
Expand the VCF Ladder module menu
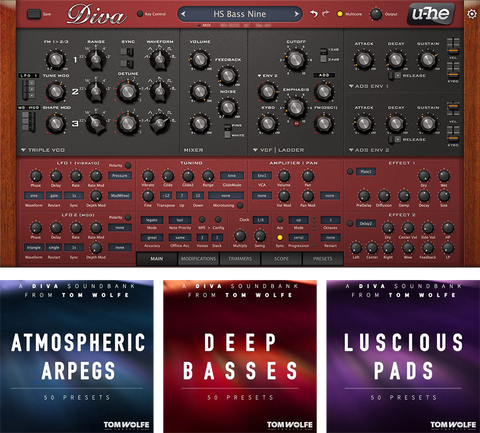[278, 150]
